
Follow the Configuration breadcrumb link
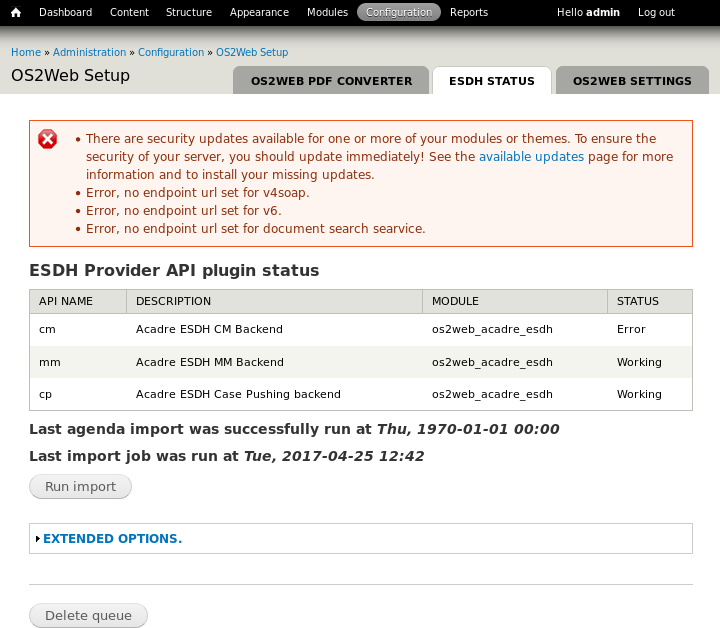[x=171, y=52]
